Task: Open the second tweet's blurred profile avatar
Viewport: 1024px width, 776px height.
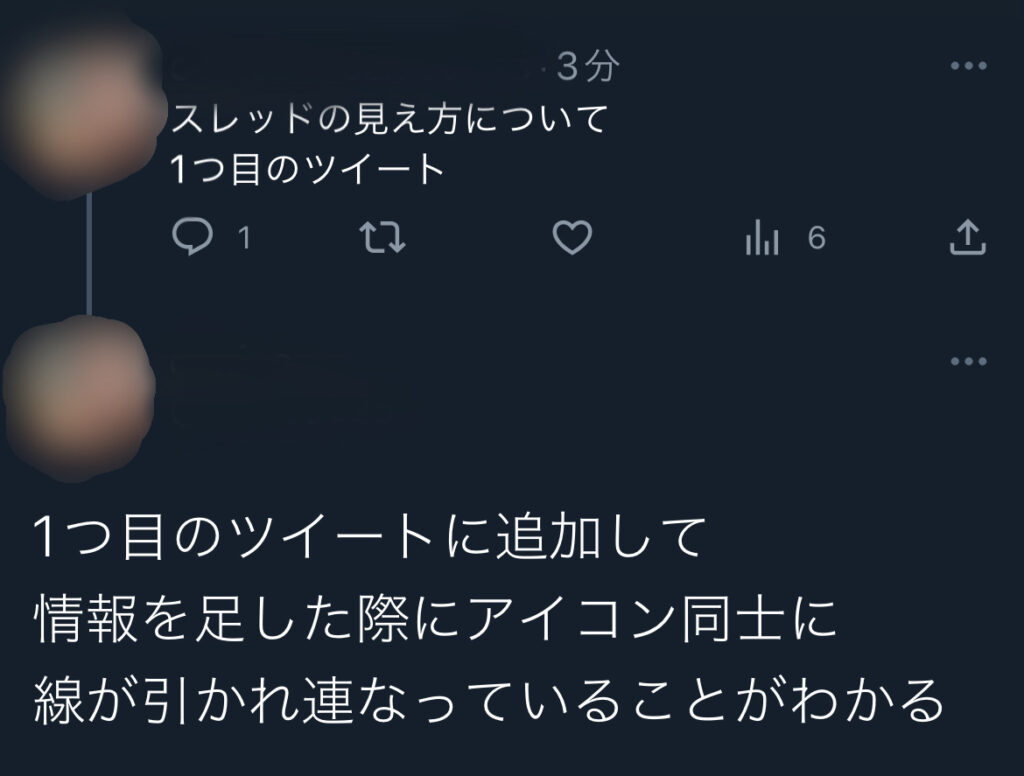Action: pyautogui.click(x=78, y=398)
